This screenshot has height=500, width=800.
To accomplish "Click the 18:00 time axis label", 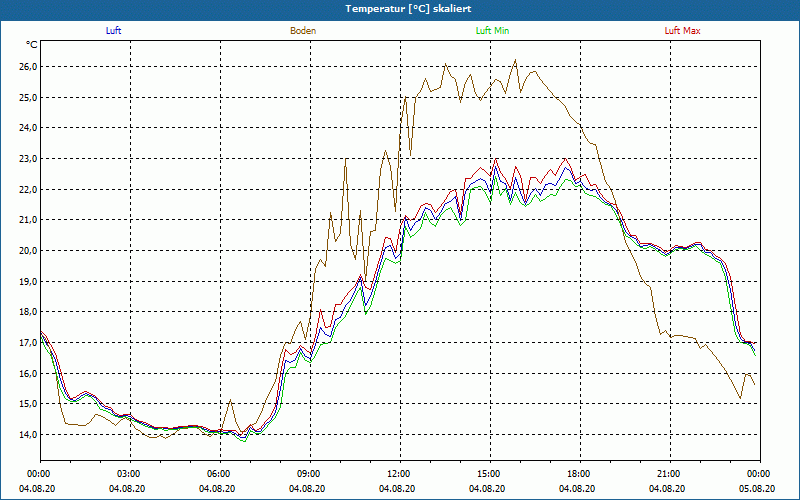I will 580,473.
